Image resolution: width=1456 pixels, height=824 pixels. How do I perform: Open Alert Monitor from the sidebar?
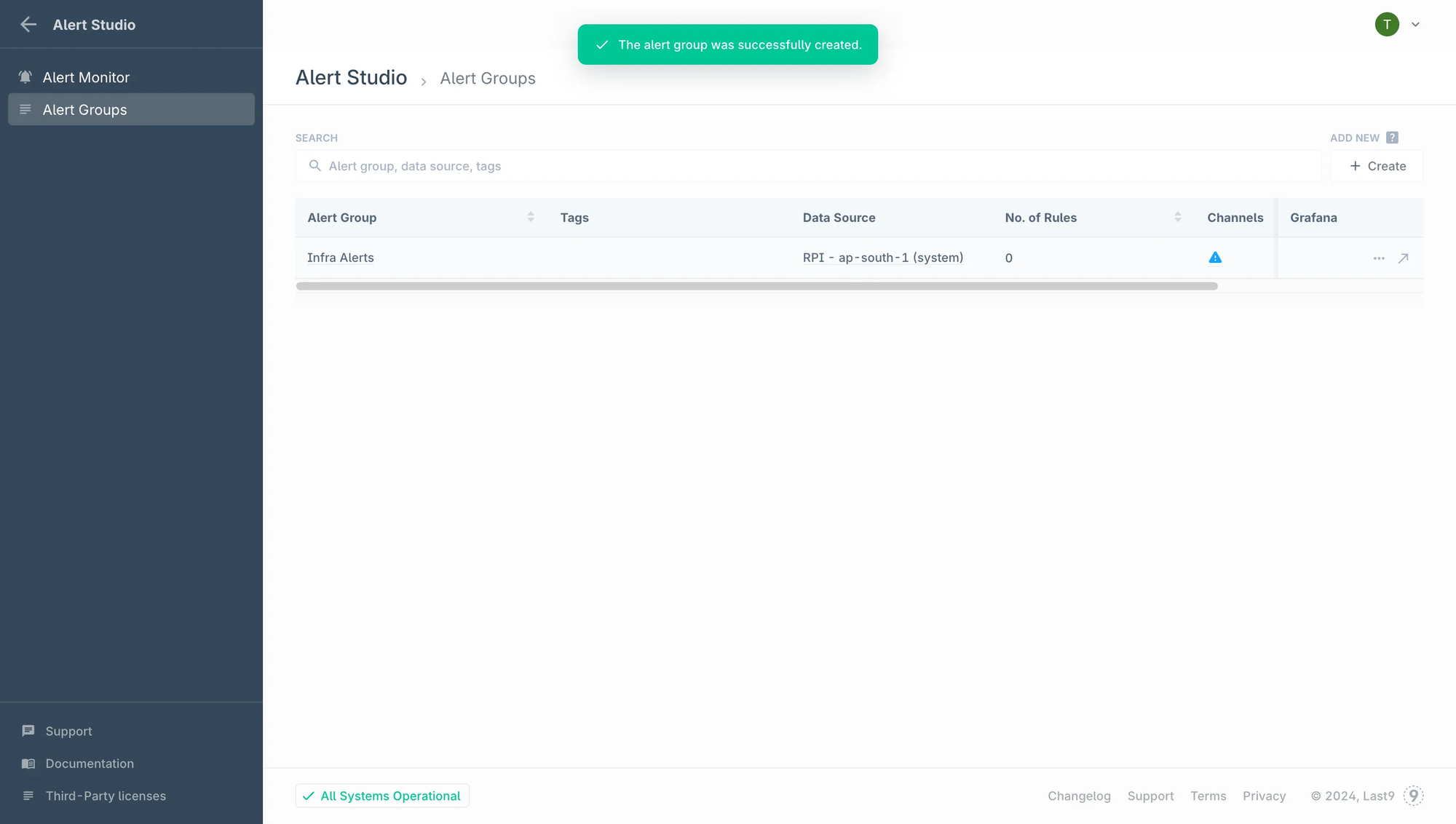tap(86, 77)
